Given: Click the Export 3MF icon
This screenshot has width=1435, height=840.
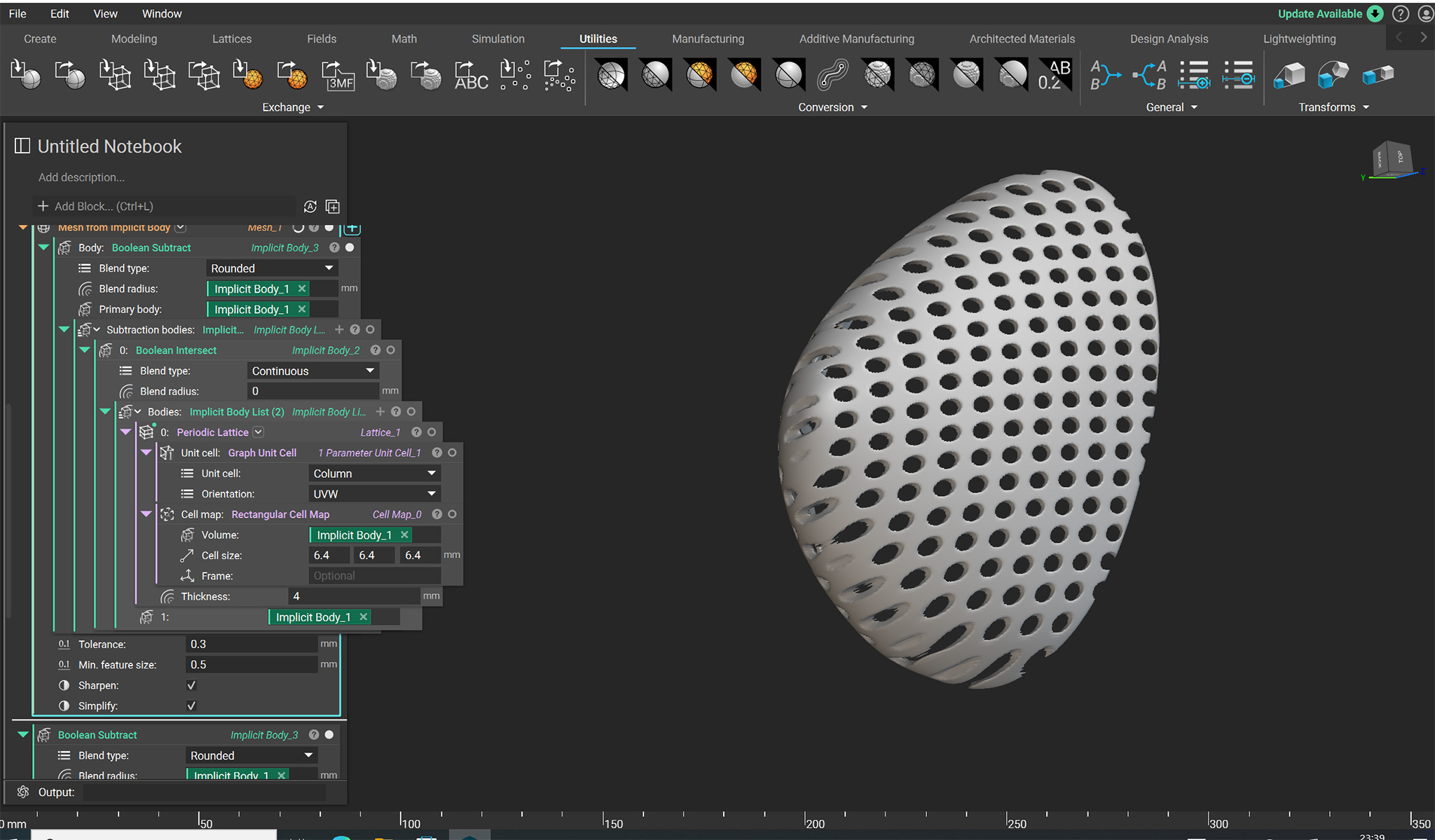Looking at the screenshot, I should pyautogui.click(x=338, y=75).
